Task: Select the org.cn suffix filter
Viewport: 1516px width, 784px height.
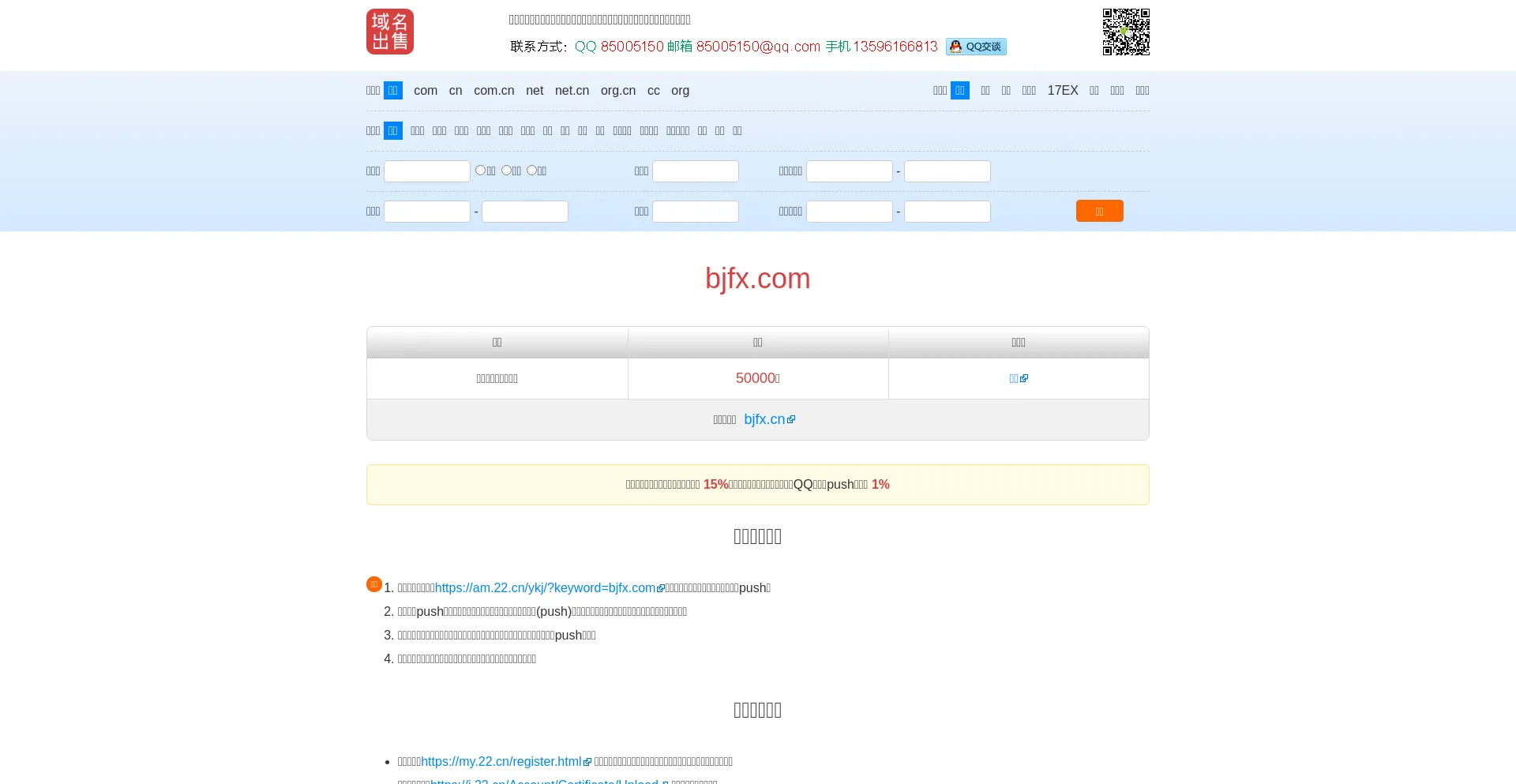Action: coord(618,91)
